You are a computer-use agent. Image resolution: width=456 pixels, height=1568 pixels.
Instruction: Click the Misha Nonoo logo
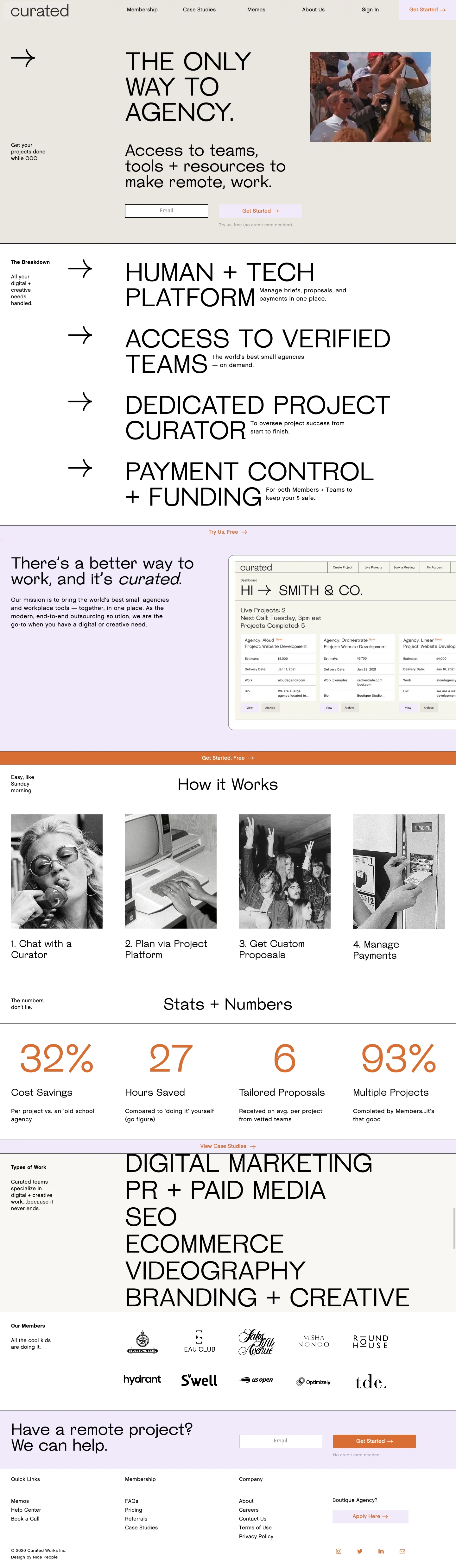tap(313, 1341)
